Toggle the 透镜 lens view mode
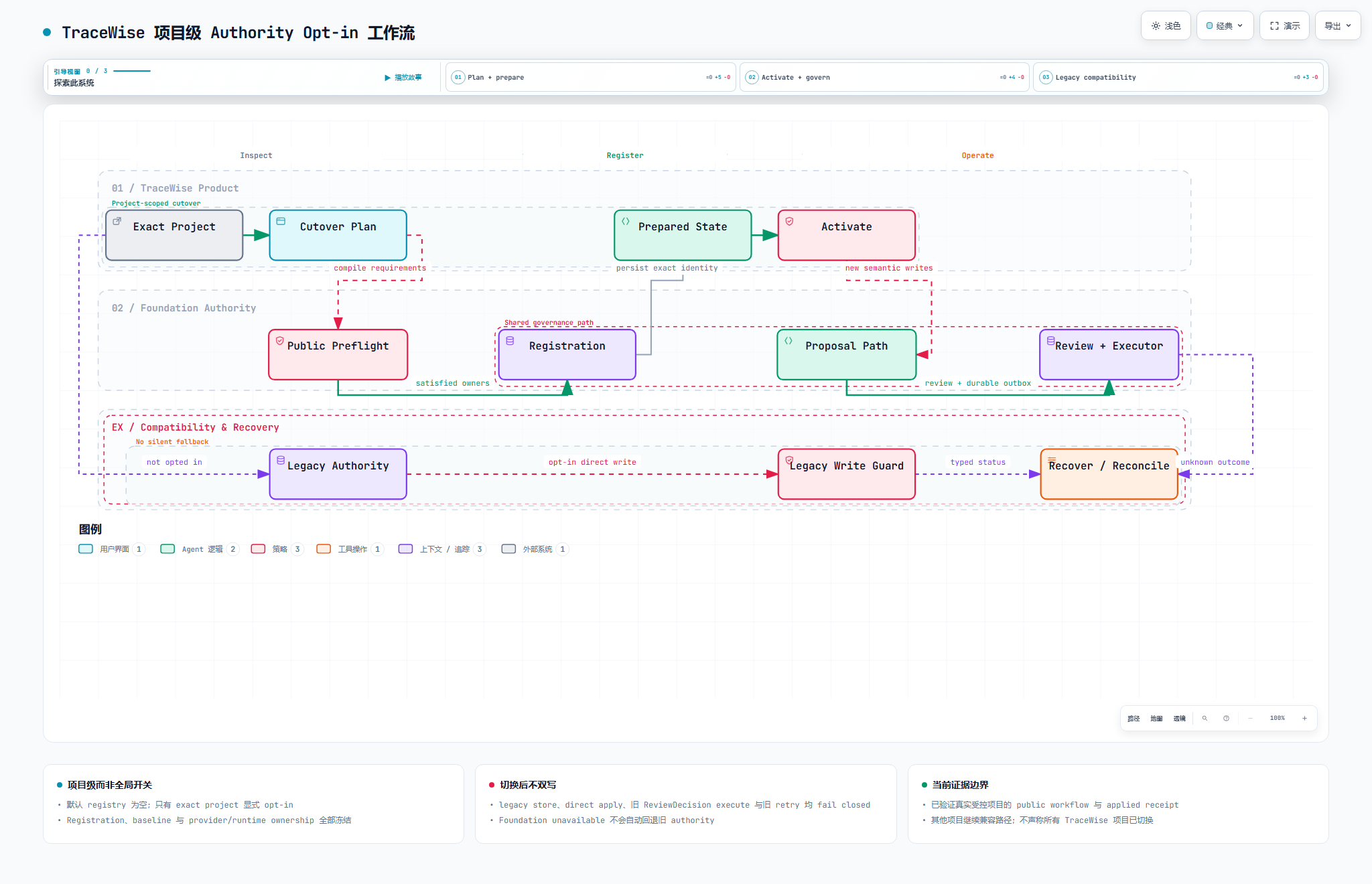Screen dimensions: 1372x884 click(1179, 718)
